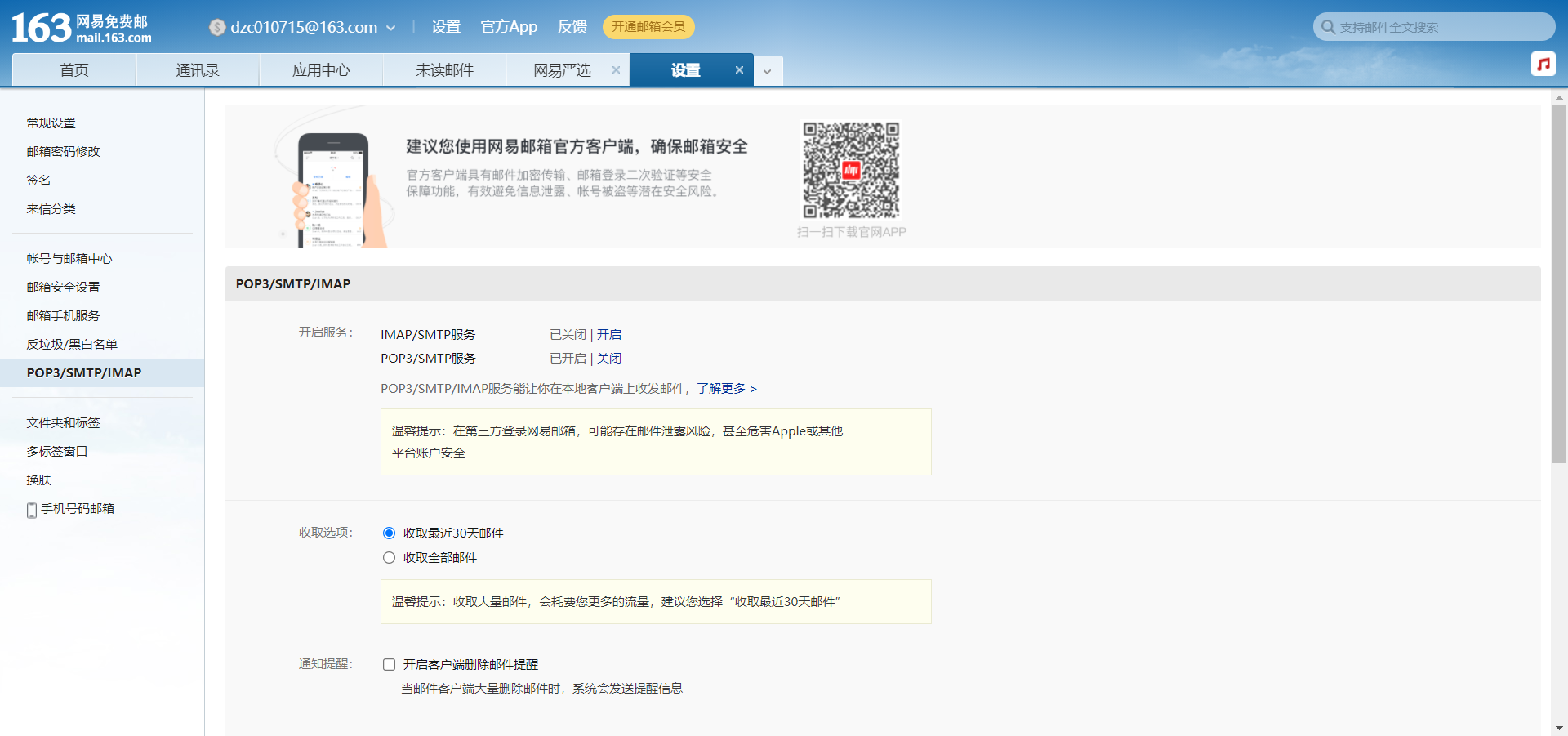Open 常规设置 in the sidebar
The width and height of the screenshot is (1568, 736).
coord(51,123)
